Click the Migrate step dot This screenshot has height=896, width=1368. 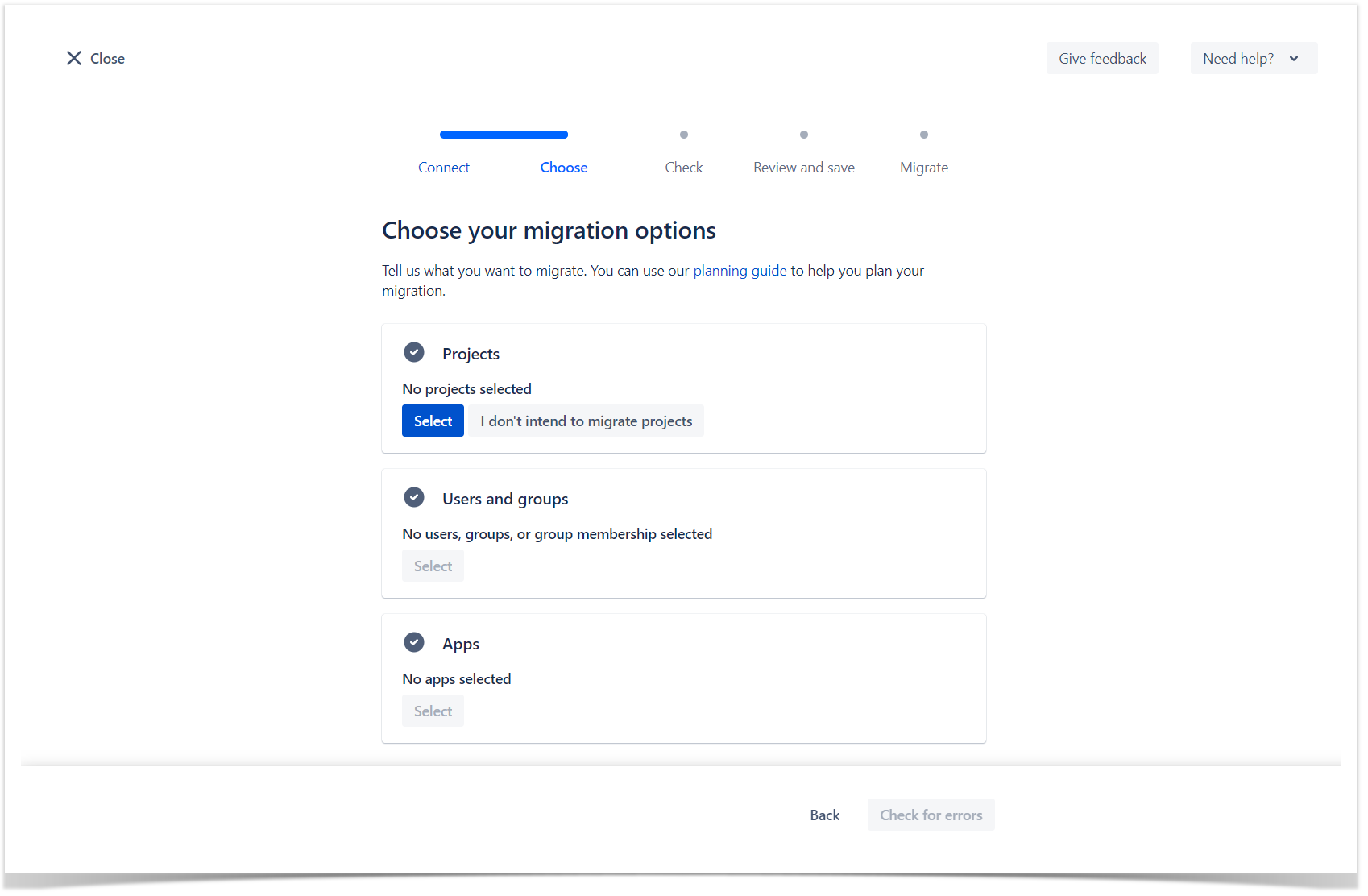[x=923, y=135]
